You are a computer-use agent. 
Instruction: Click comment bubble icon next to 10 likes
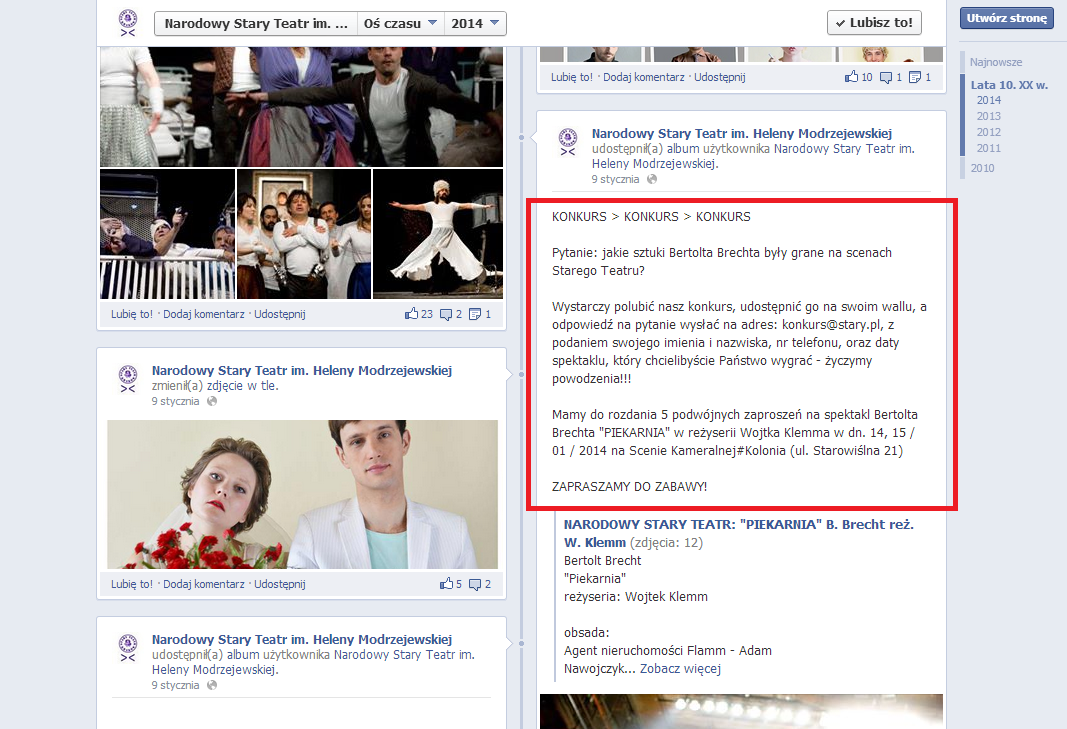tap(885, 78)
